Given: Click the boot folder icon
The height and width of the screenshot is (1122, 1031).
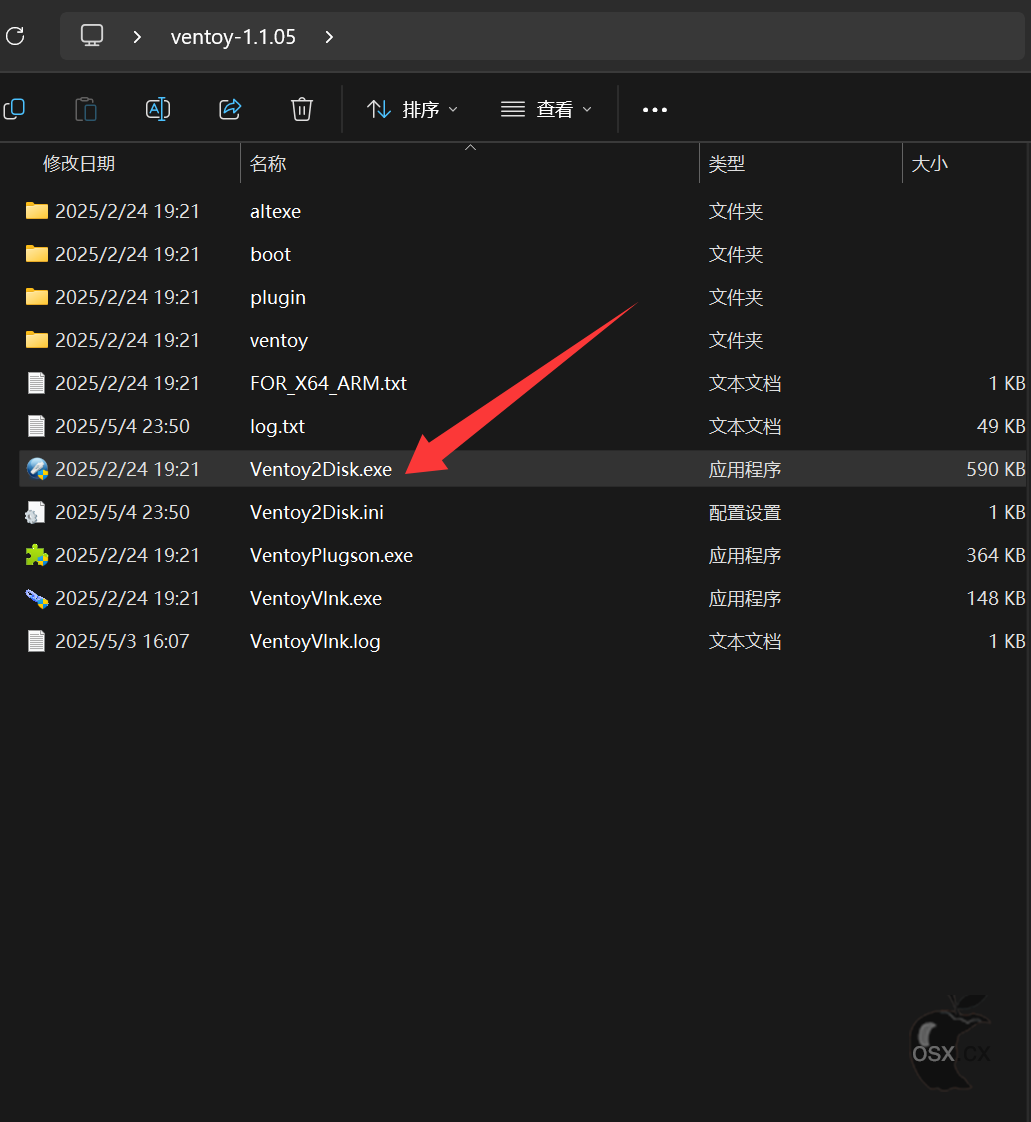Looking at the screenshot, I should pos(36,253).
